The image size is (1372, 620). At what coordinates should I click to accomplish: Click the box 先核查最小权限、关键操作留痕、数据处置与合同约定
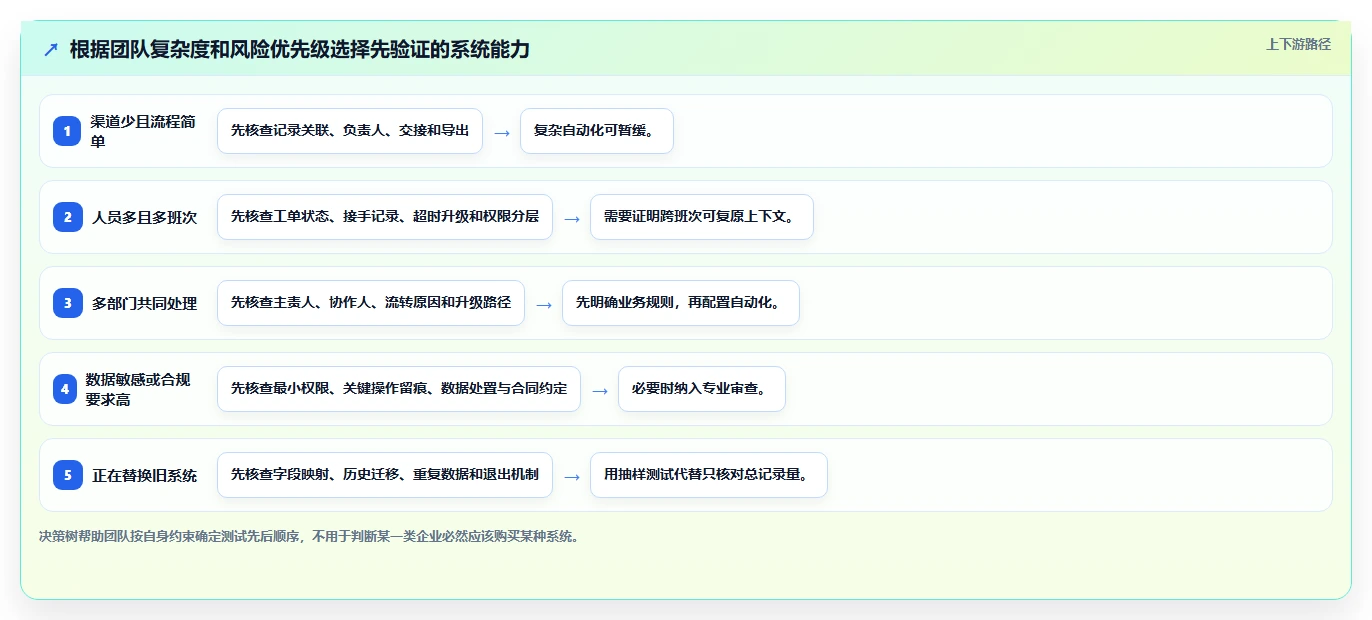(x=399, y=389)
